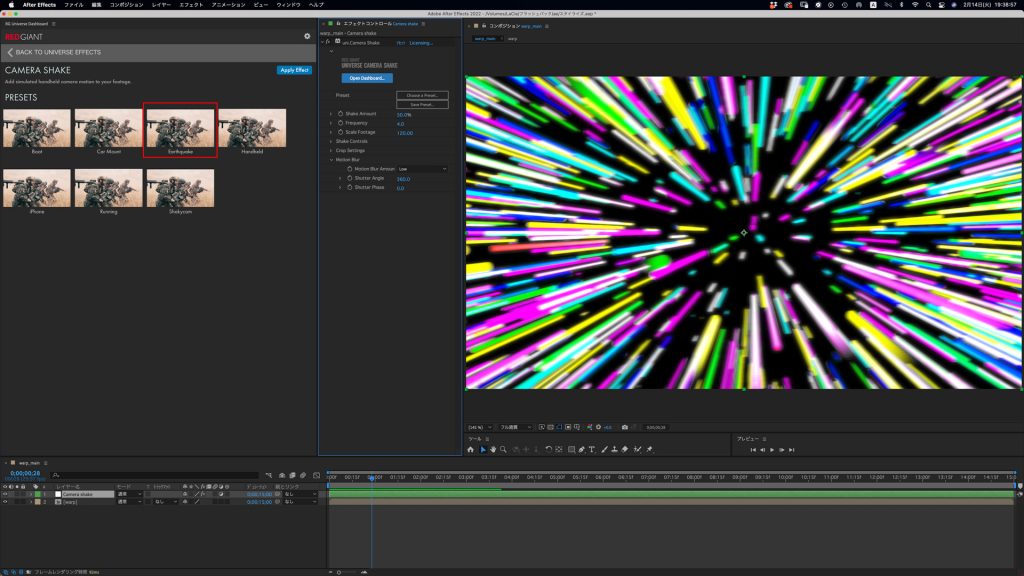Hide the Camera shake layer eye toggle
Image resolution: width=1024 pixels, height=576 pixels.
tap(5, 494)
